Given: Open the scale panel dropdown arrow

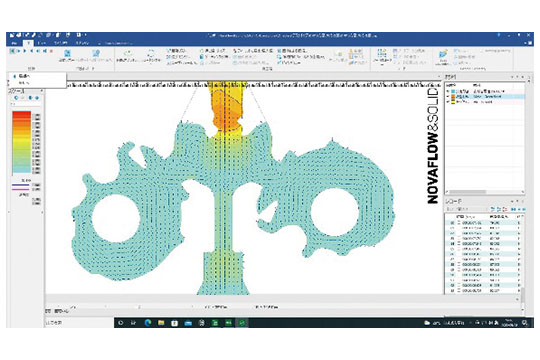Looking at the screenshot, I should [42, 91].
